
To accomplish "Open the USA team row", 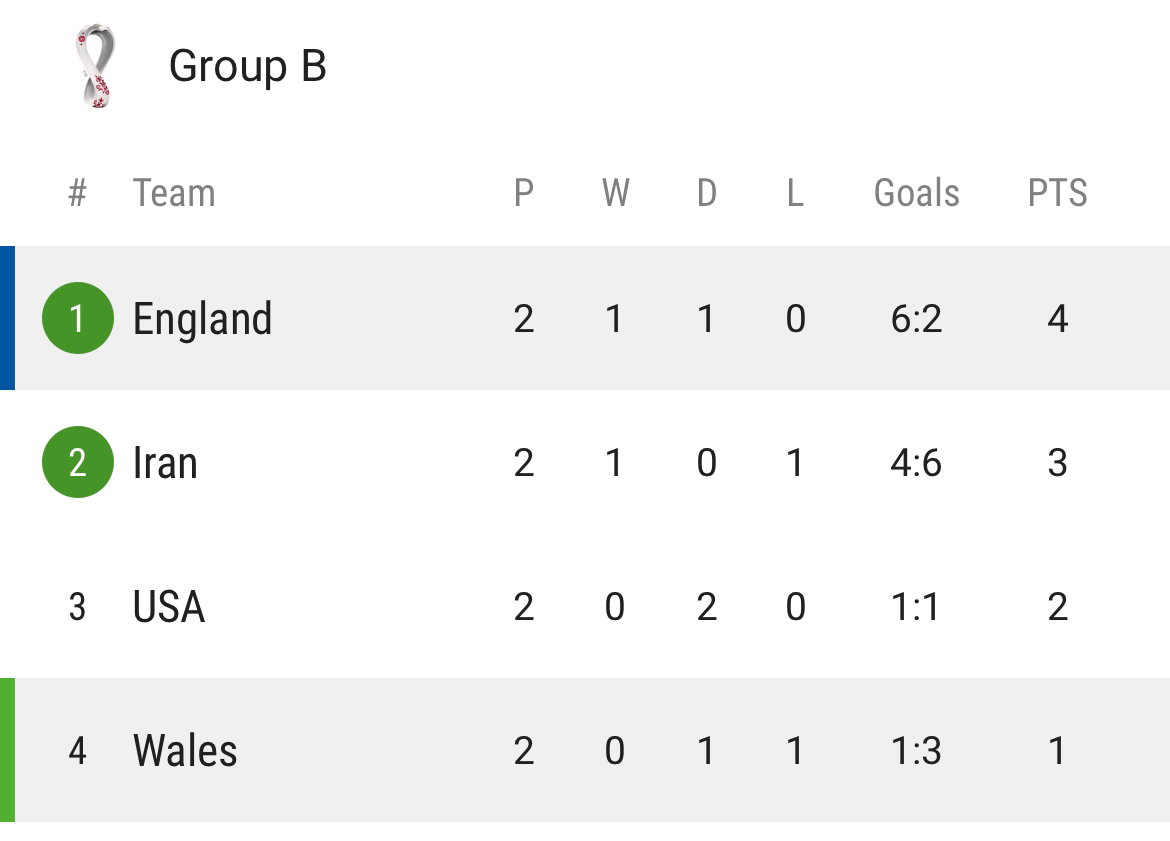I will click(x=585, y=606).
